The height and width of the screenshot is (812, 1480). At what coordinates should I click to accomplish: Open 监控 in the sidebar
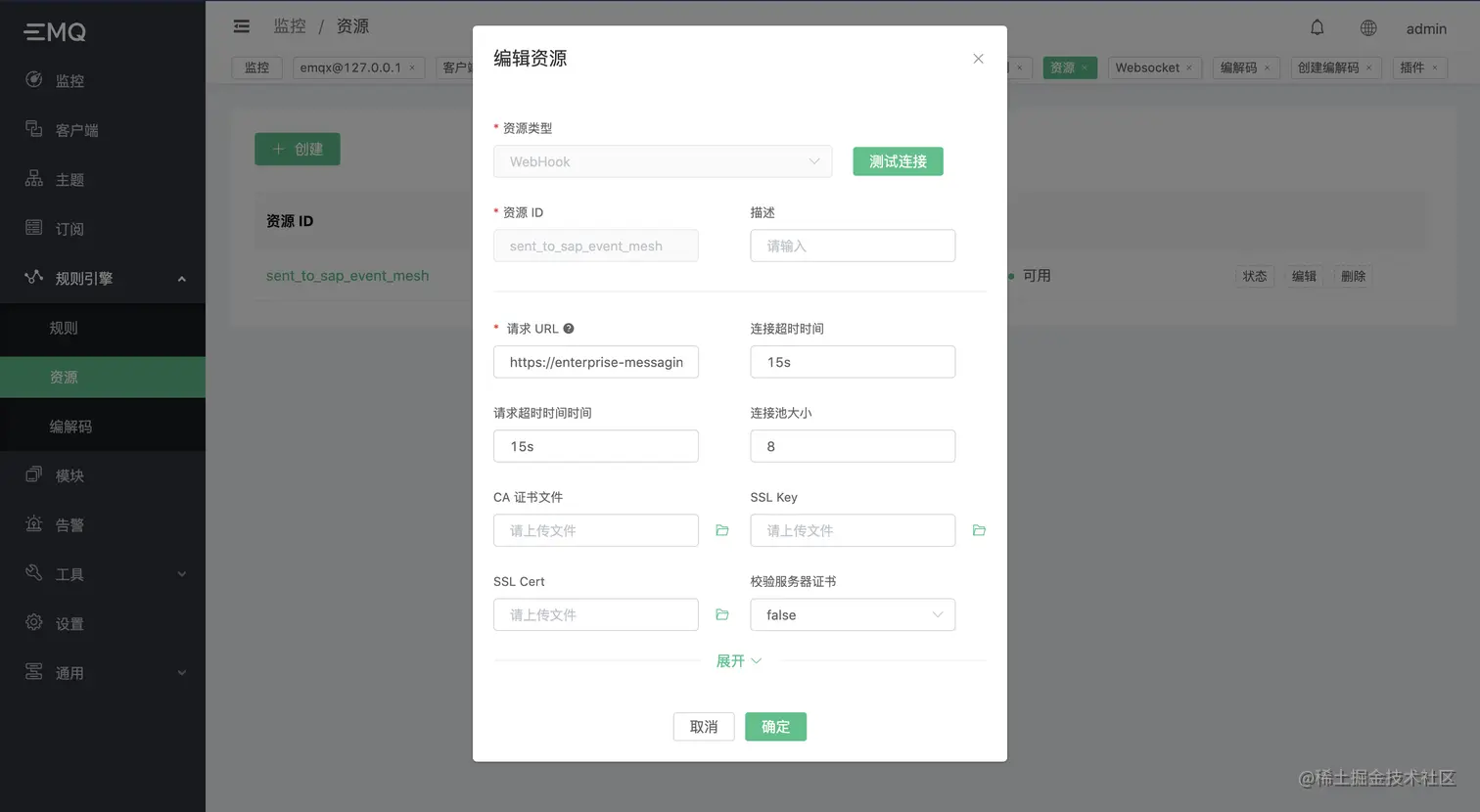[103, 80]
